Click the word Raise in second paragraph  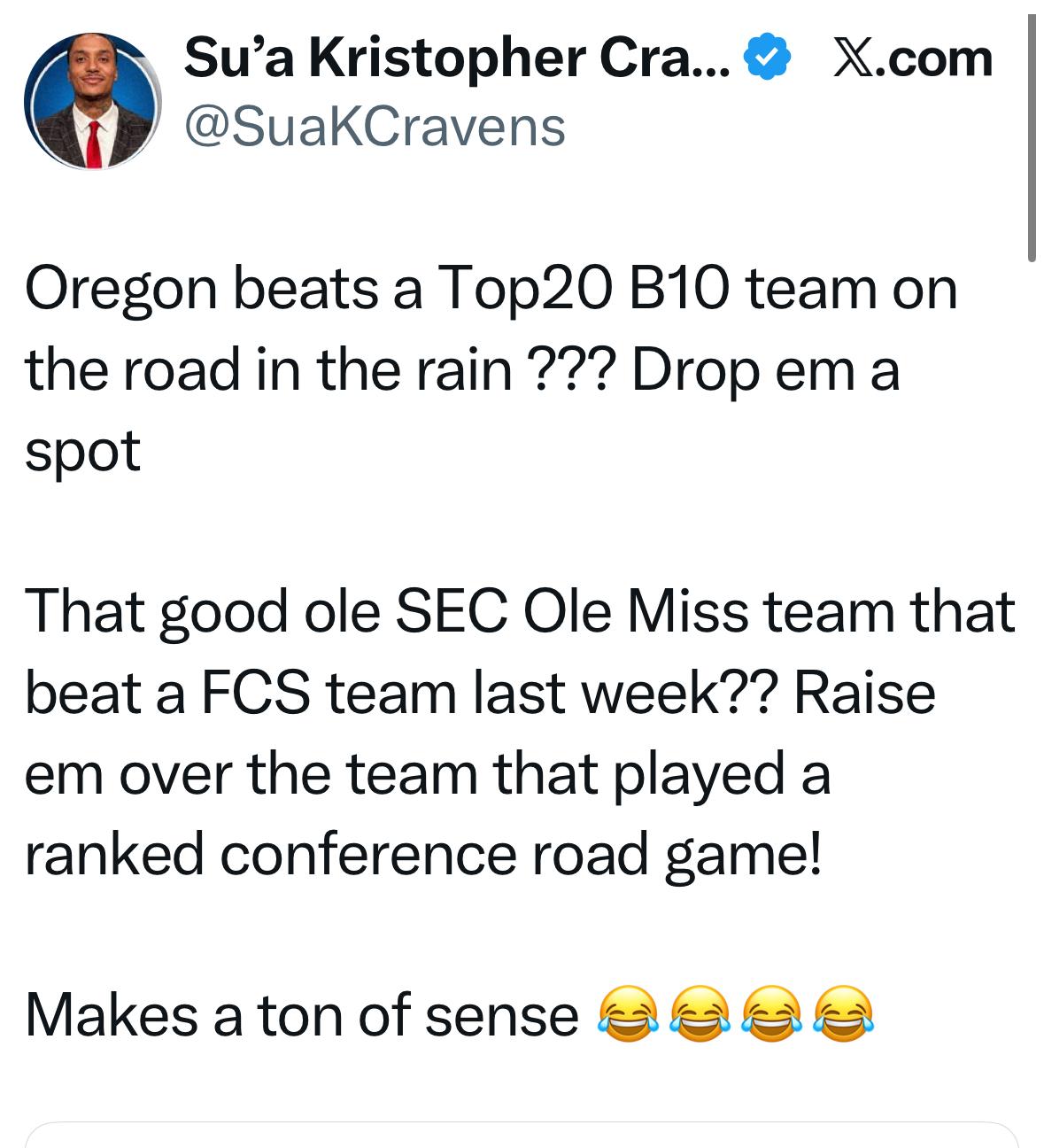[x=864, y=693]
